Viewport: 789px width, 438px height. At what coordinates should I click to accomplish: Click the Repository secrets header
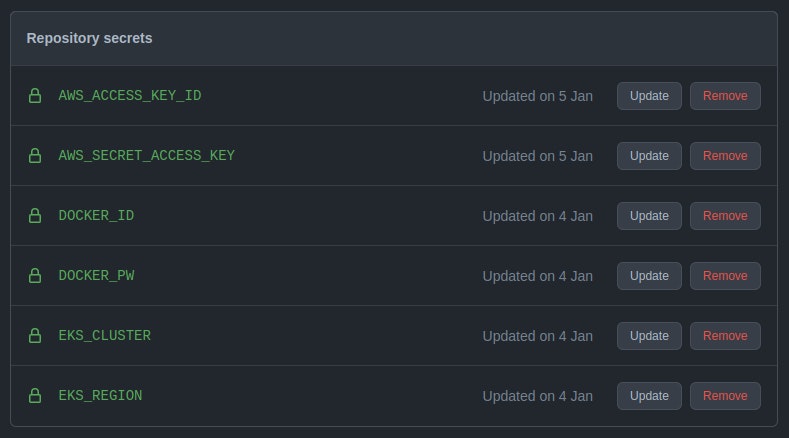(x=89, y=38)
